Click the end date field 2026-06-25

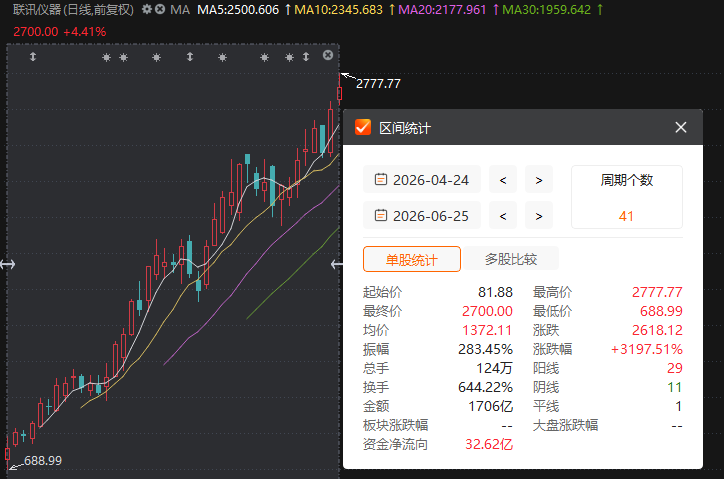[x=422, y=215]
